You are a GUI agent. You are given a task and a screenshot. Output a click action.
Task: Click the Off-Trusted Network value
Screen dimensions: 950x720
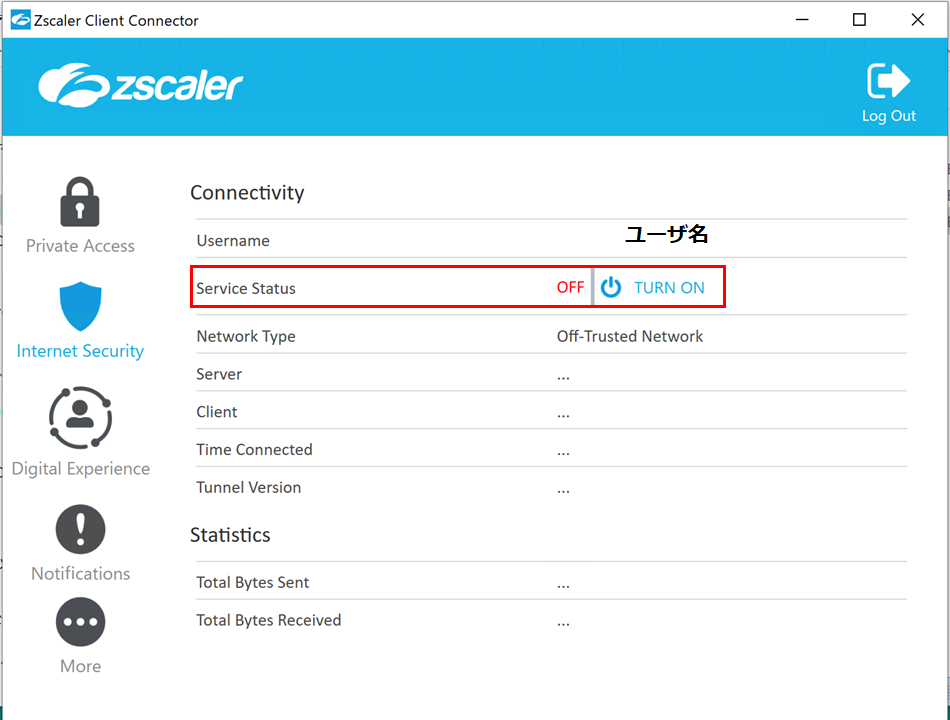coord(629,336)
